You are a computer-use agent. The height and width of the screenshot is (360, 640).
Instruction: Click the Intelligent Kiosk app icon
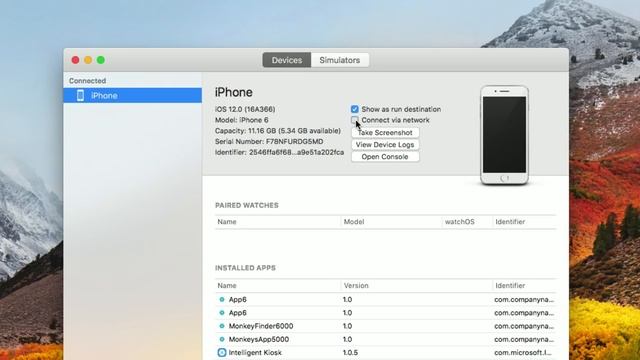(x=222, y=353)
